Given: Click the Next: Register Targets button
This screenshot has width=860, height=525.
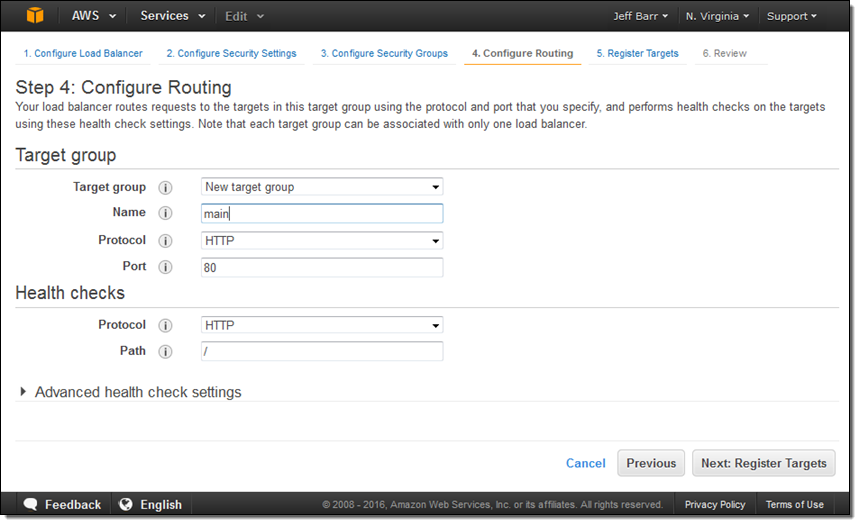Looking at the screenshot, I should pos(763,464).
